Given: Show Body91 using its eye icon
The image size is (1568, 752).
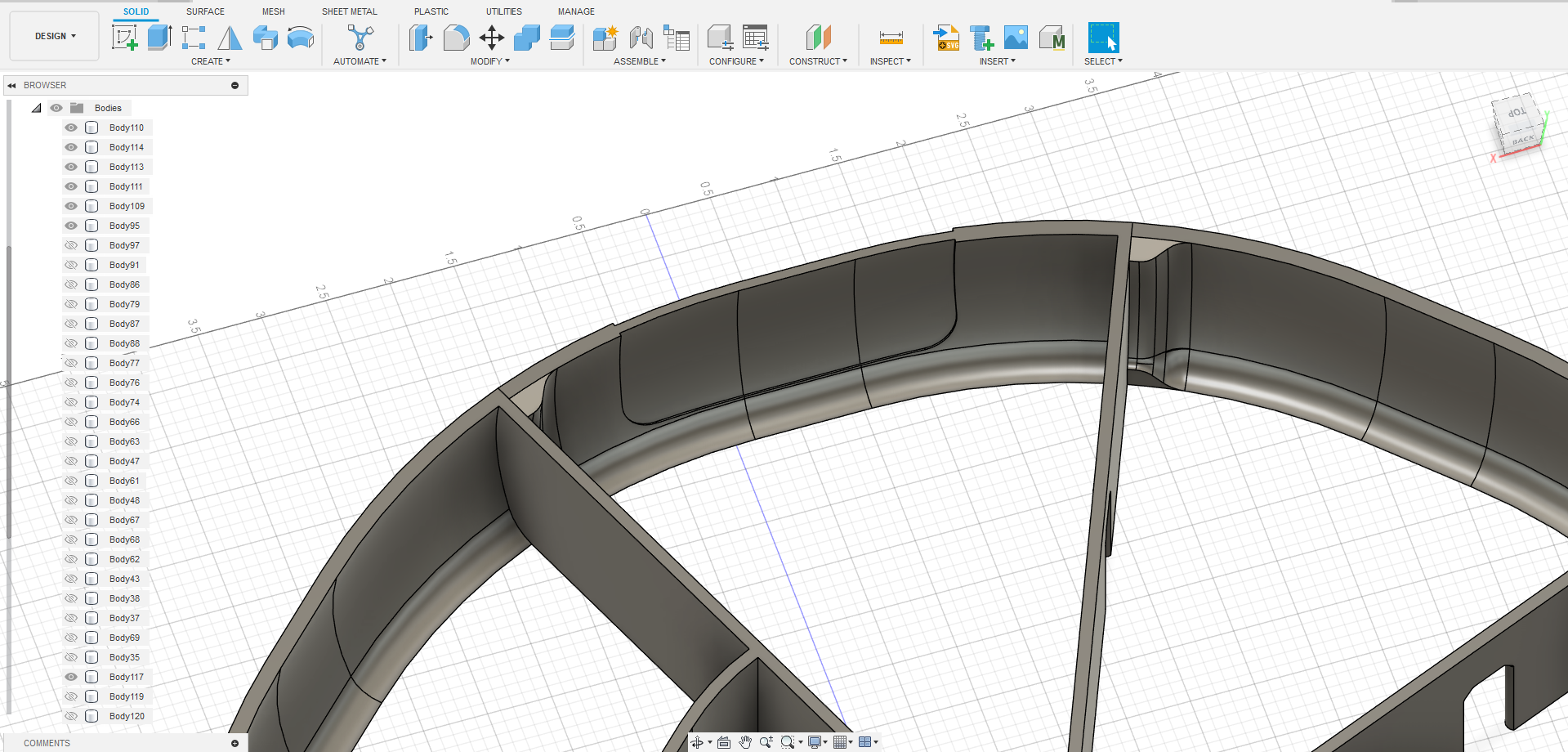Looking at the screenshot, I should point(71,265).
